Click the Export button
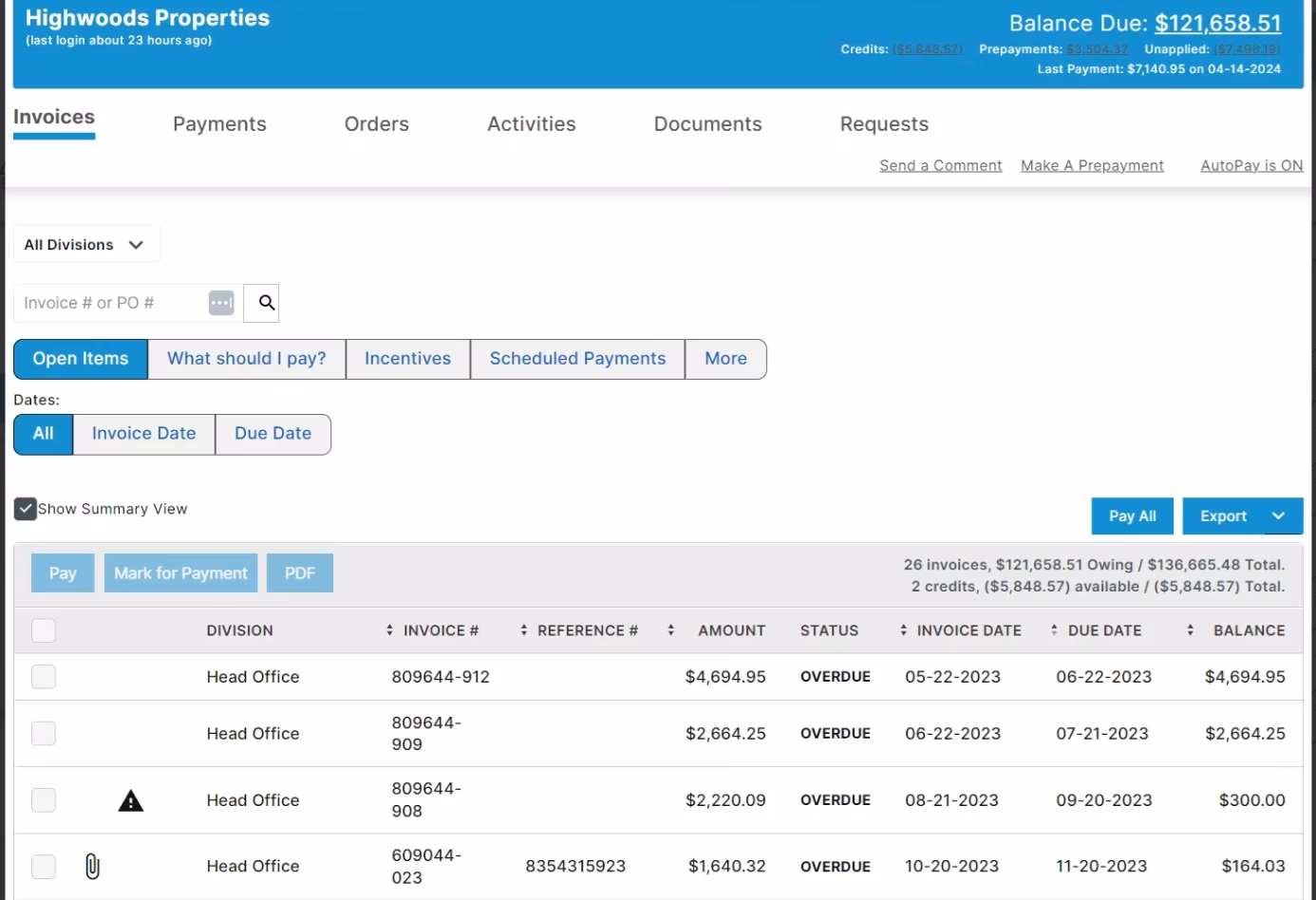Image resolution: width=1316 pixels, height=900 pixels. (x=1224, y=516)
